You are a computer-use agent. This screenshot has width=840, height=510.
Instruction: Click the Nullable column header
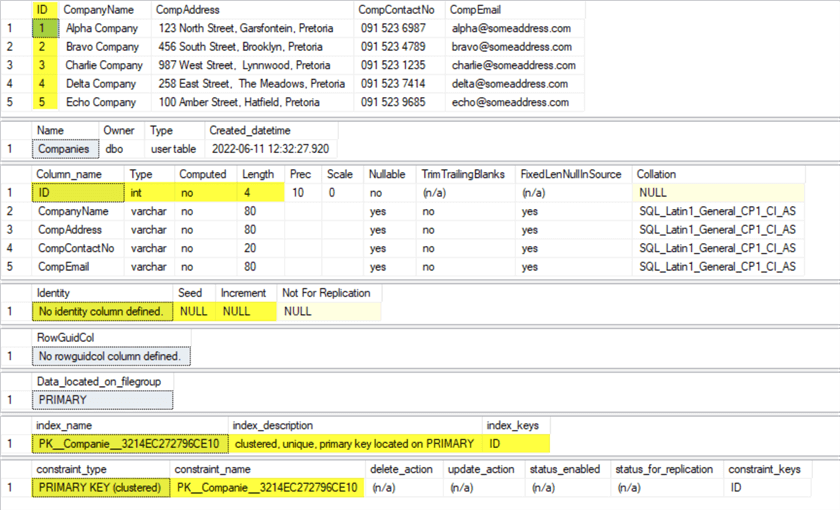pos(387,174)
